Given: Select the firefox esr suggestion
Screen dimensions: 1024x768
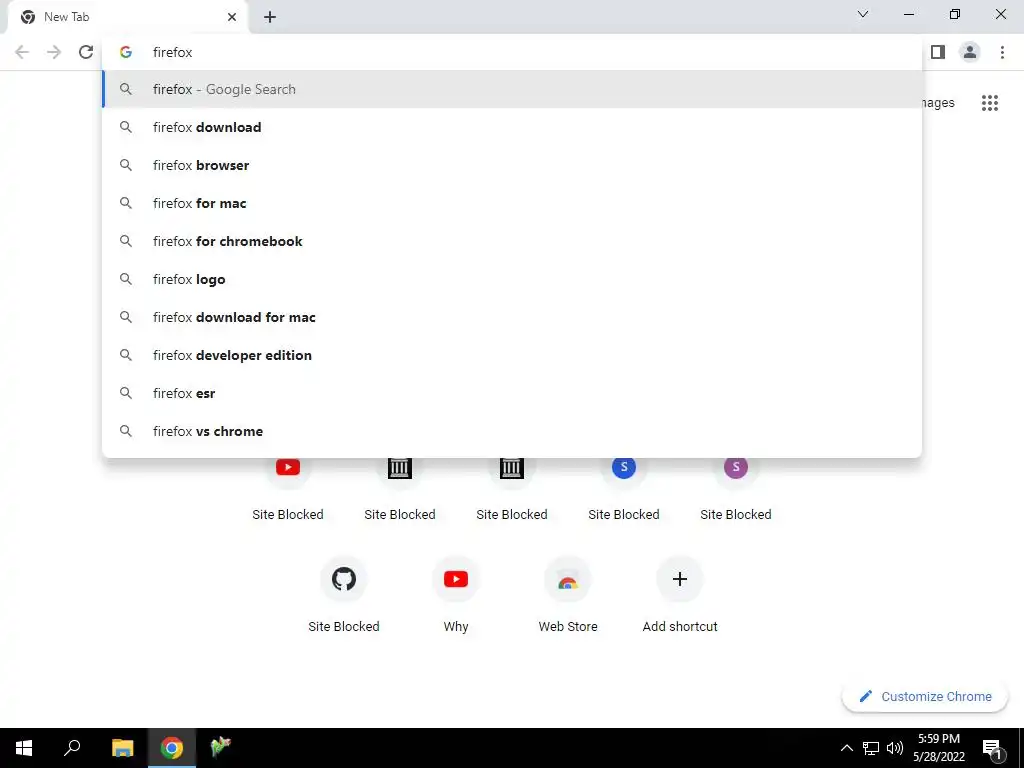Looking at the screenshot, I should coord(511,393).
